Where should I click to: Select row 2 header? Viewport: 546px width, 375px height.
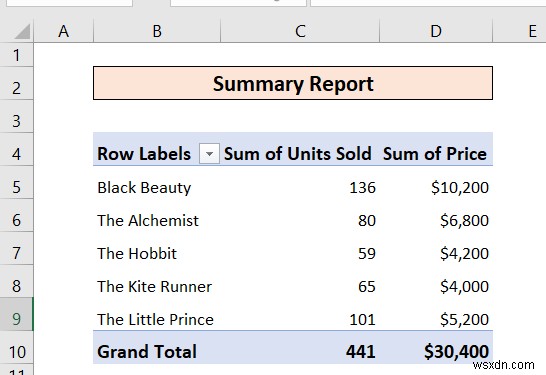tap(16, 84)
